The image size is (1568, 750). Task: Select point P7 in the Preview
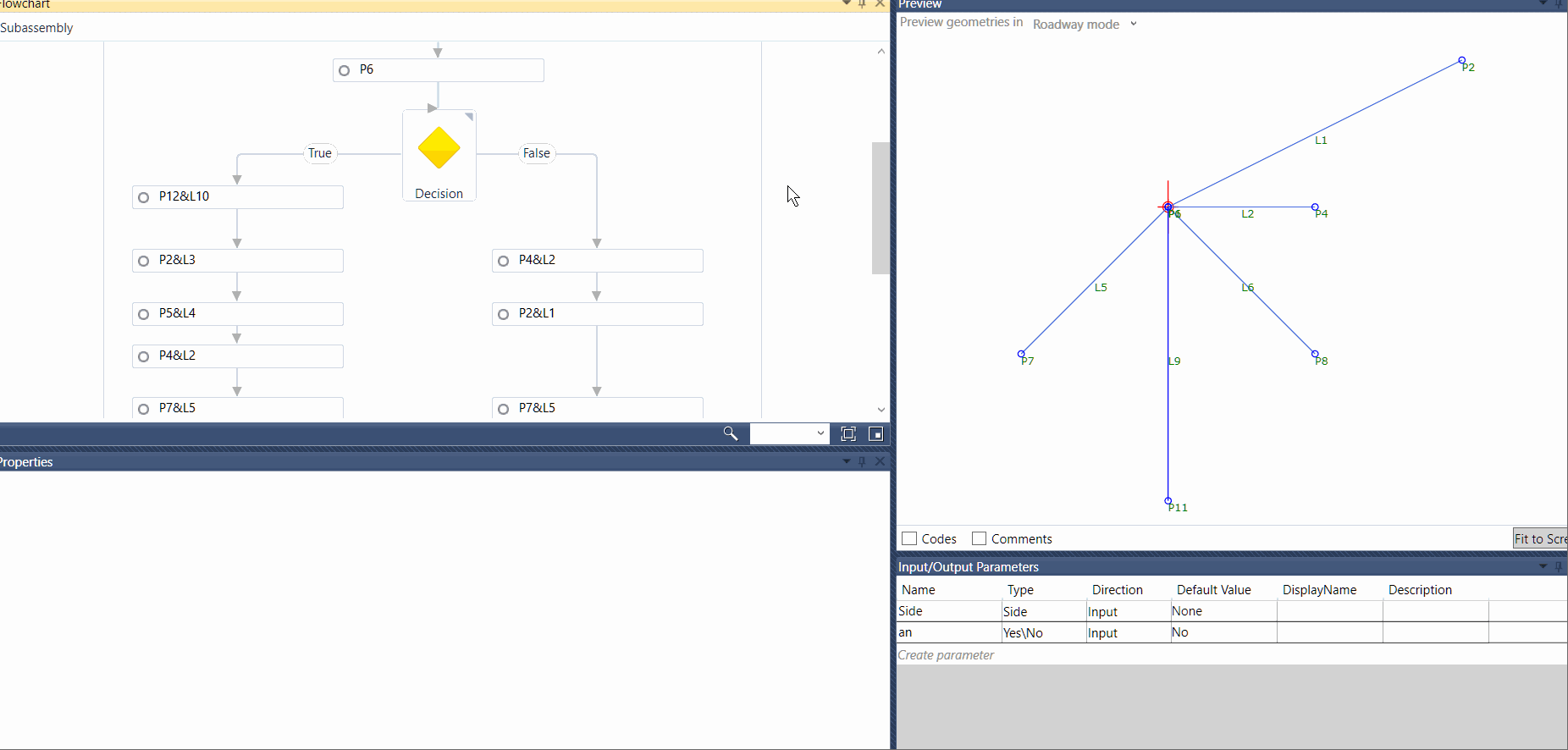[x=1021, y=354]
